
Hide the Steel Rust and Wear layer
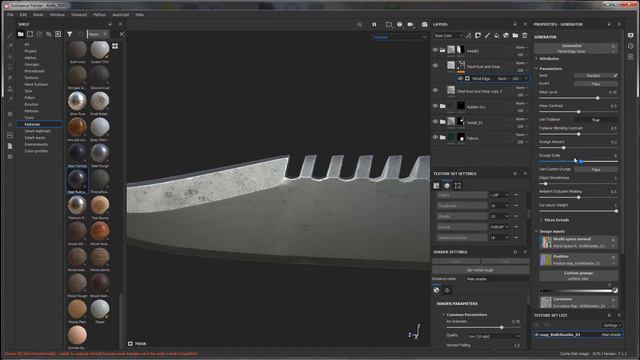tap(435, 65)
